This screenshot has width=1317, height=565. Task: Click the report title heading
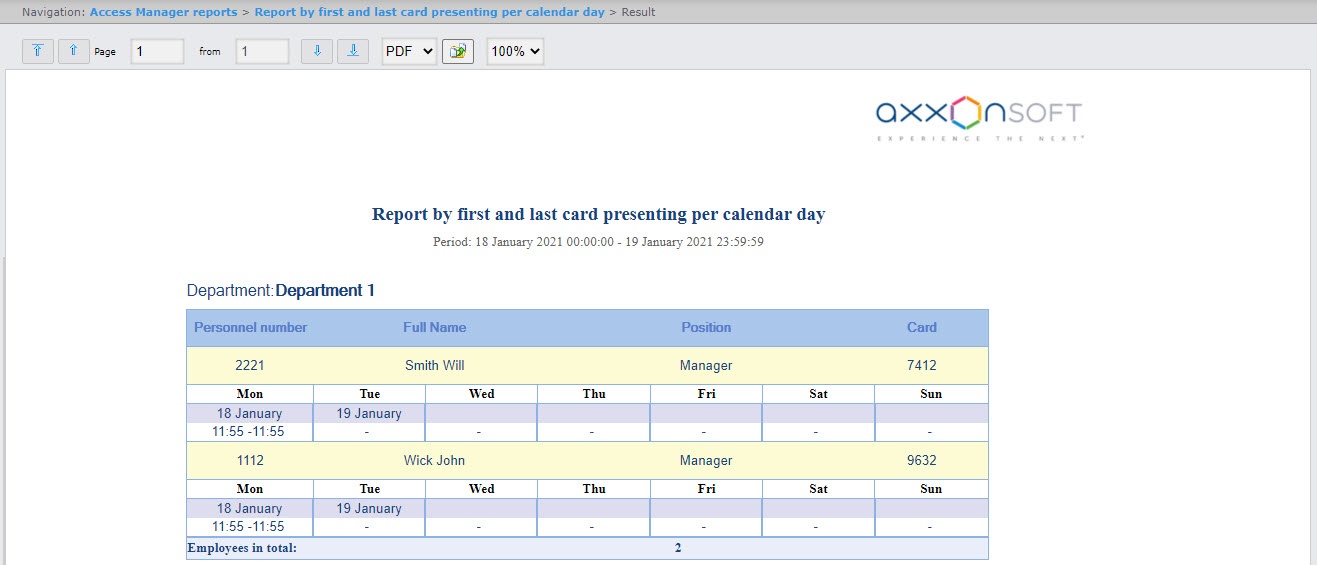(x=598, y=214)
